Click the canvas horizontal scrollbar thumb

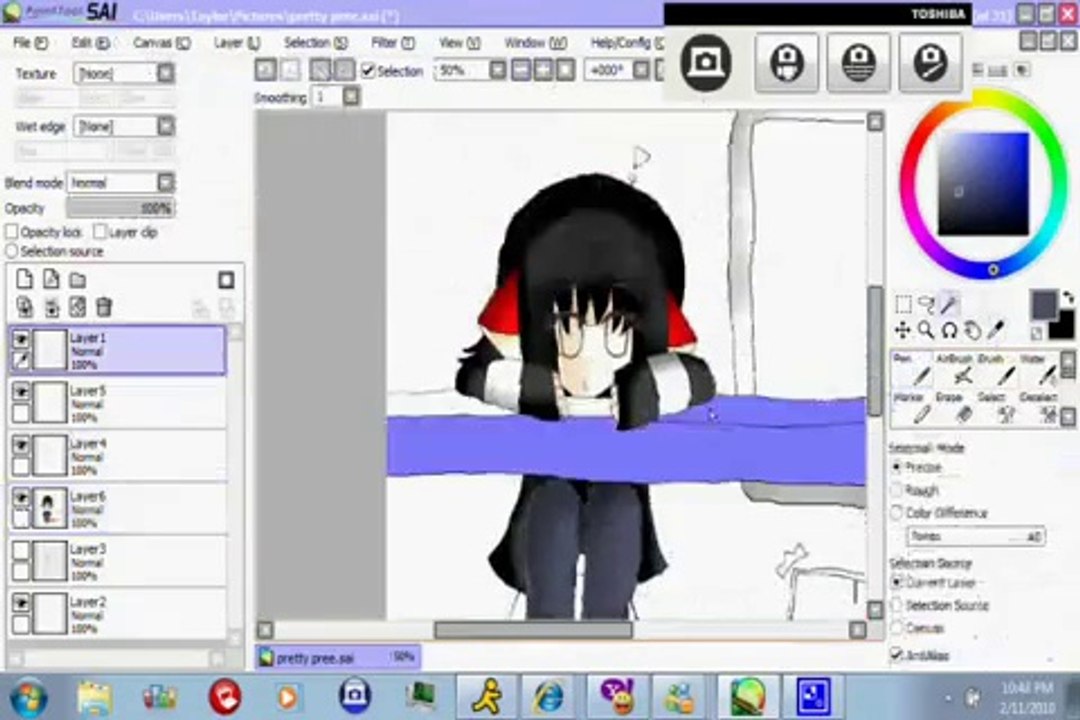point(533,630)
